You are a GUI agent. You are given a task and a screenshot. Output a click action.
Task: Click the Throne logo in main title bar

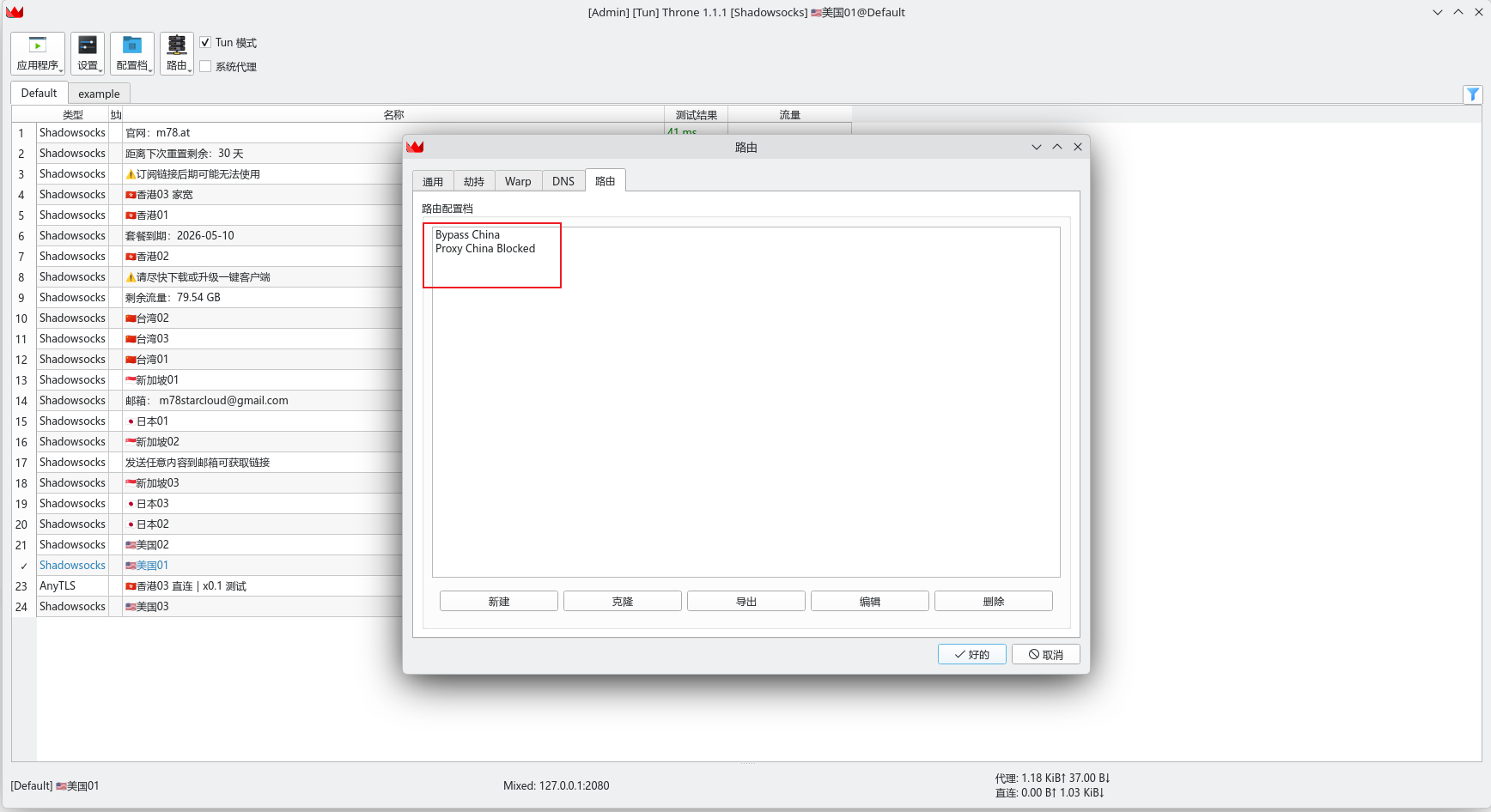pos(15,12)
